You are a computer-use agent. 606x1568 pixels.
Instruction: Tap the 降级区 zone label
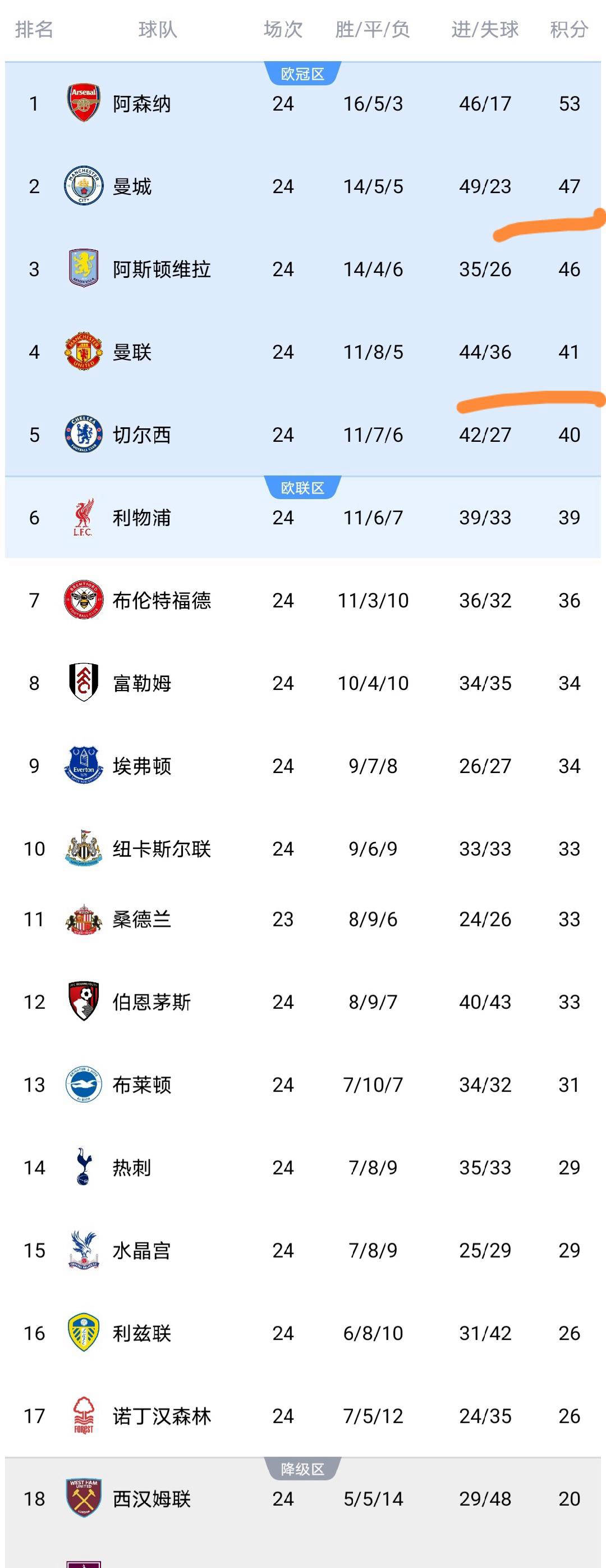pos(302,1469)
